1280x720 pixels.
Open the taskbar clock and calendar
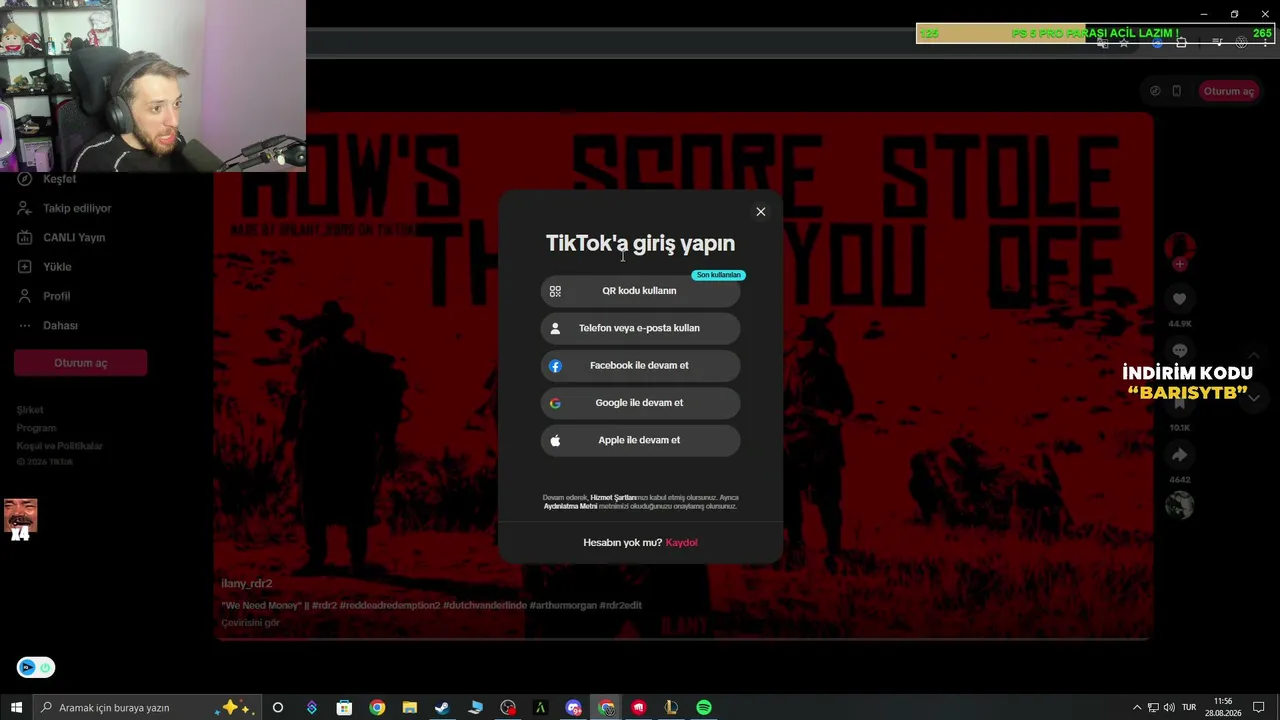point(1222,708)
